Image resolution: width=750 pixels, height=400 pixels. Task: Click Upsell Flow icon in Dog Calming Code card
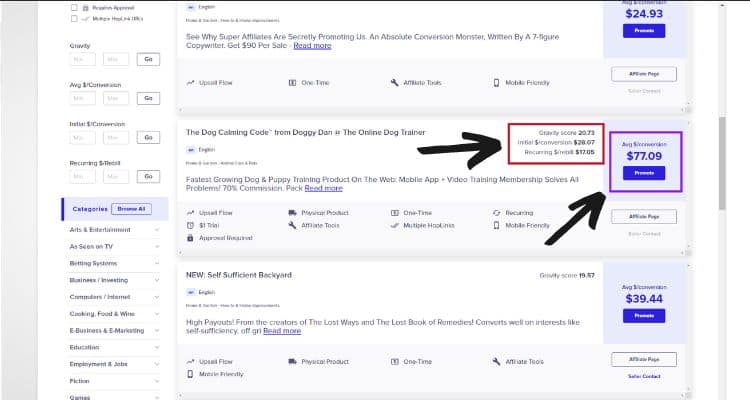190,213
